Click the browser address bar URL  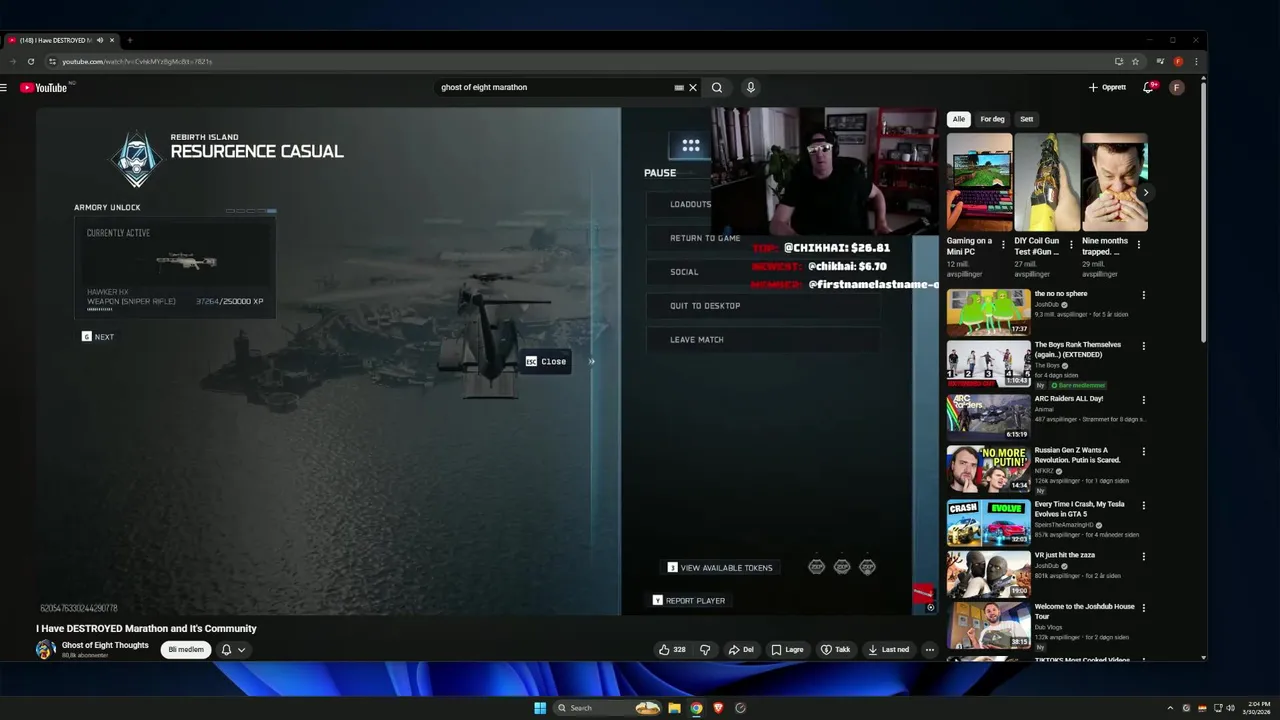(137, 61)
